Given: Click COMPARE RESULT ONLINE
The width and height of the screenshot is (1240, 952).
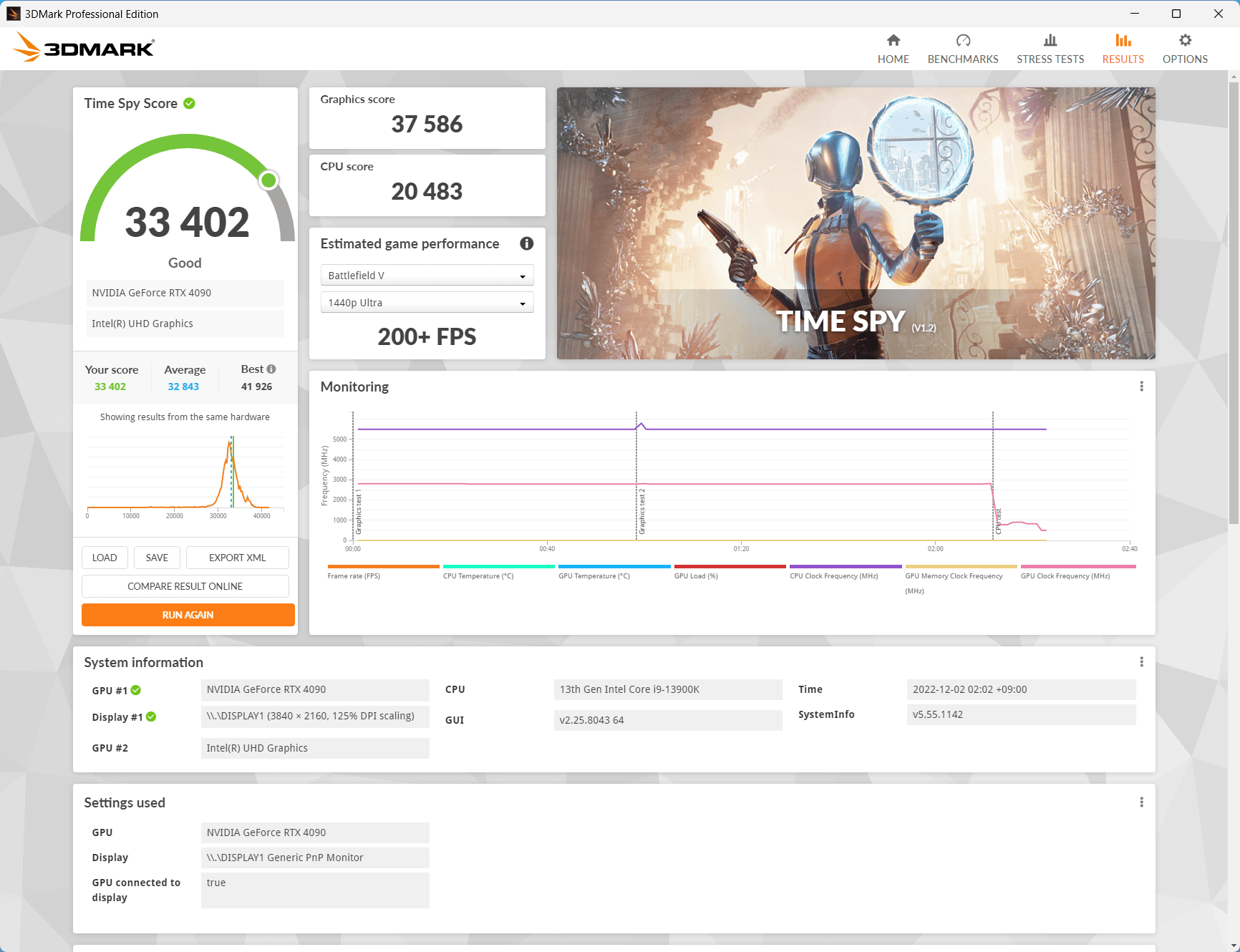Looking at the screenshot, I should [x=185, y=586].
